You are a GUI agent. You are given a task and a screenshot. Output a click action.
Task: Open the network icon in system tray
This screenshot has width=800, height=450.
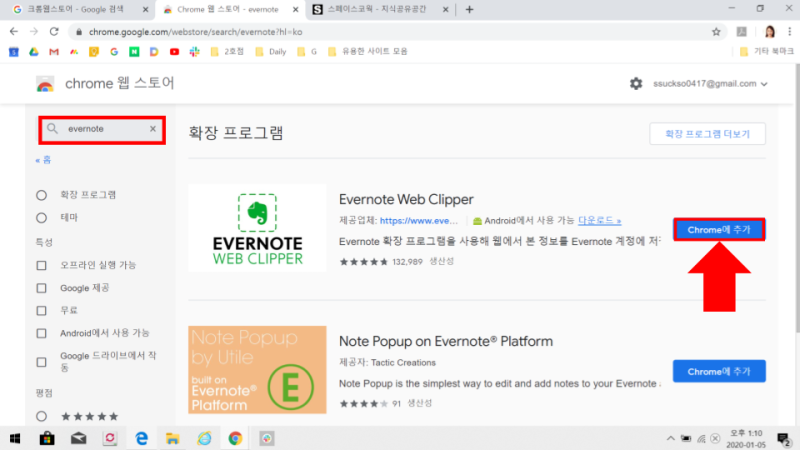coord(701,439)
